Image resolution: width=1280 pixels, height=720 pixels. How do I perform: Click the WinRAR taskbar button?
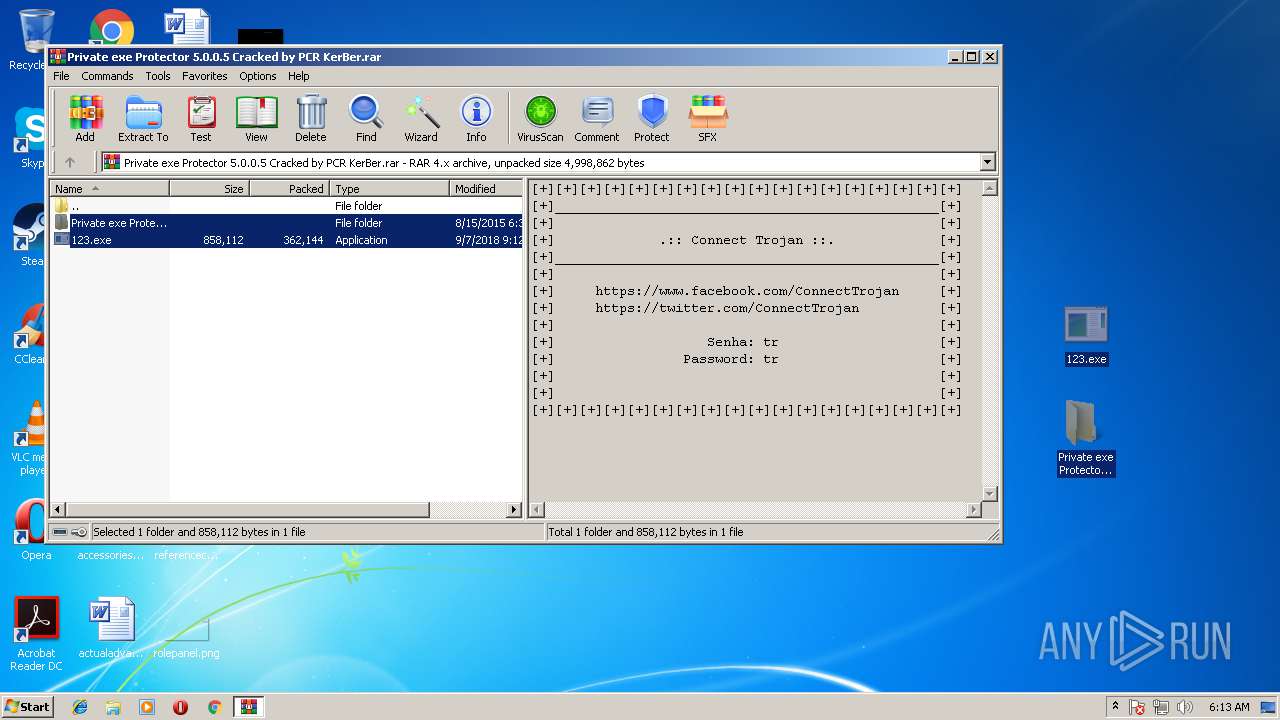[248, 707]
